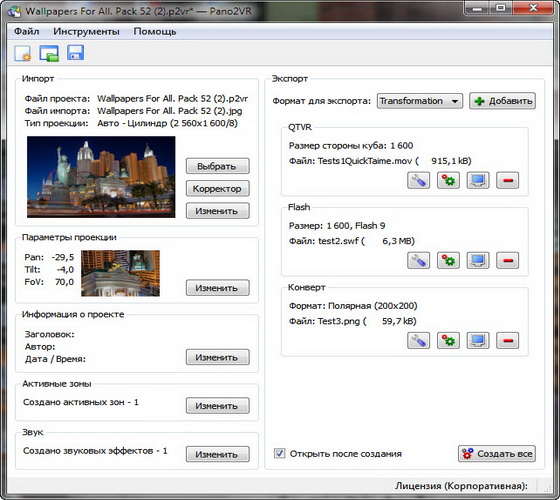Remove the Конверт output entry
The width and height of the screenshot is (560, 500).
pos(508,340)
